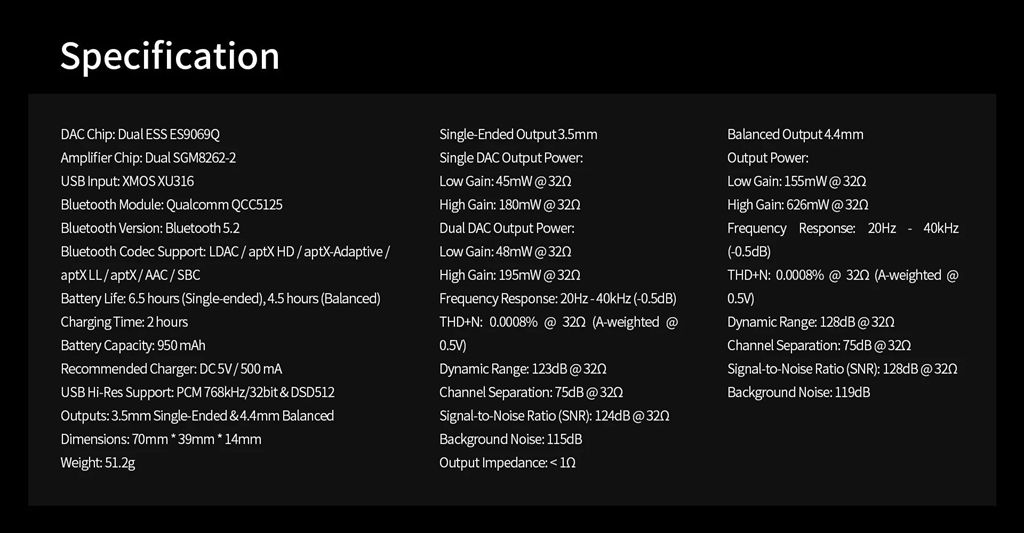1024x533 pixels.
Task: Click High Gain: 626mW @ 32Ω text
Action: [x=798, y=204]
